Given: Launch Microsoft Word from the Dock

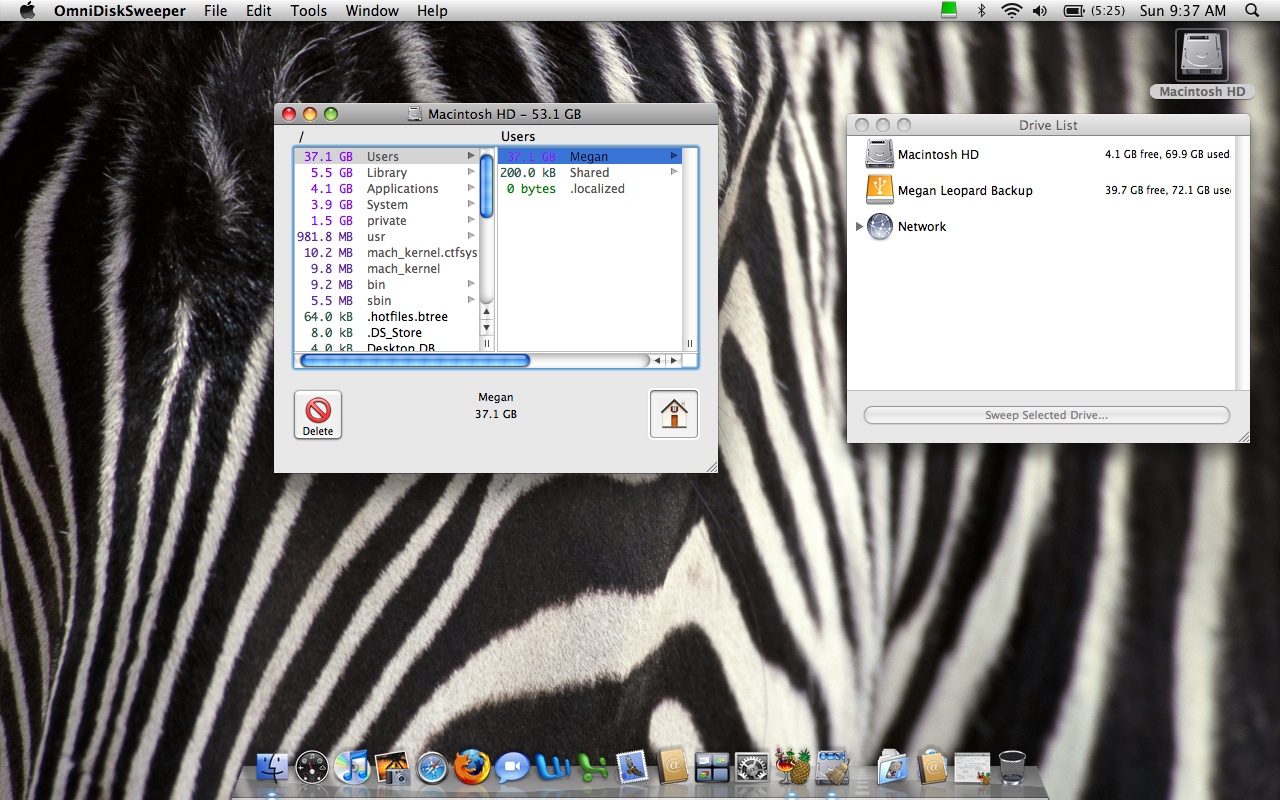Looking at the screenshot, I should point(552,767).
